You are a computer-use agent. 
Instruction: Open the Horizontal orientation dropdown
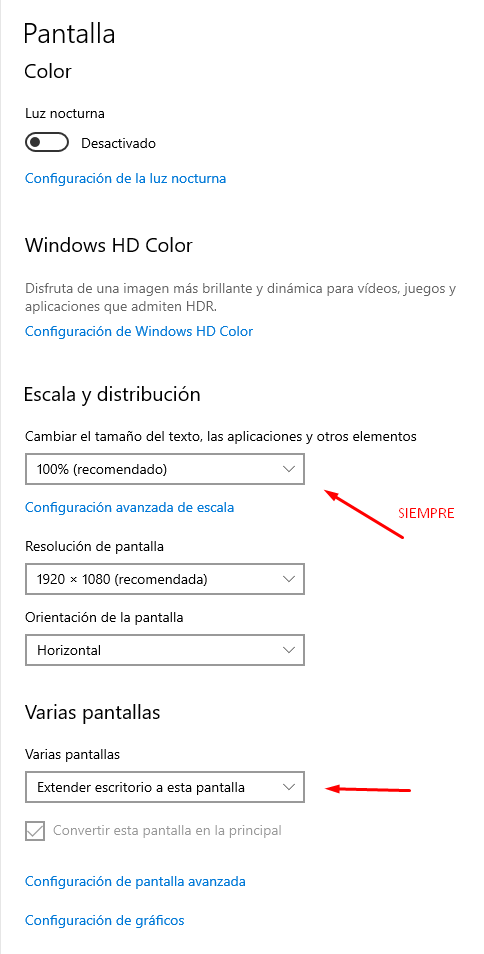point(165,650)
